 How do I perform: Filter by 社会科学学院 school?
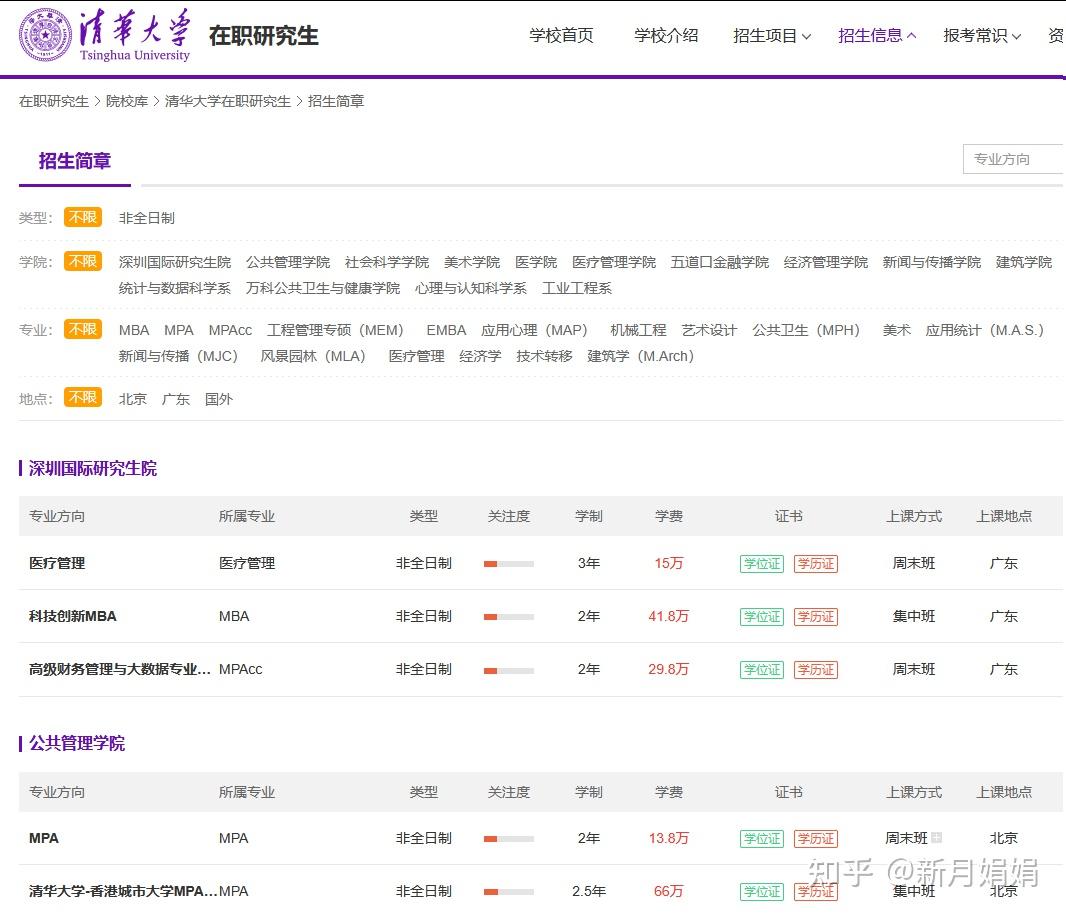click(x=387, y=262)
